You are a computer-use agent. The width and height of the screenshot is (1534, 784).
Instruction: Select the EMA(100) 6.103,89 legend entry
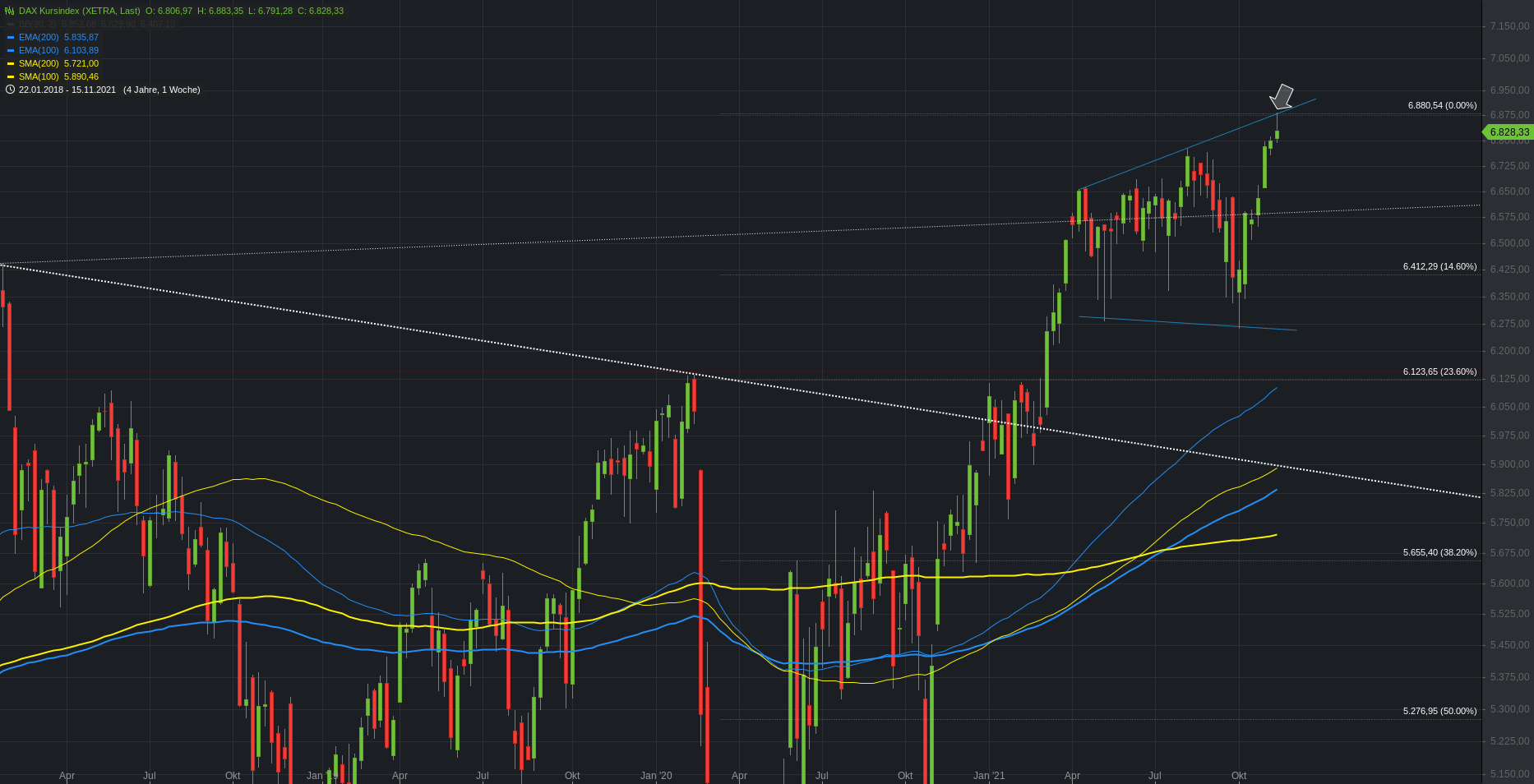pos(58,50)
